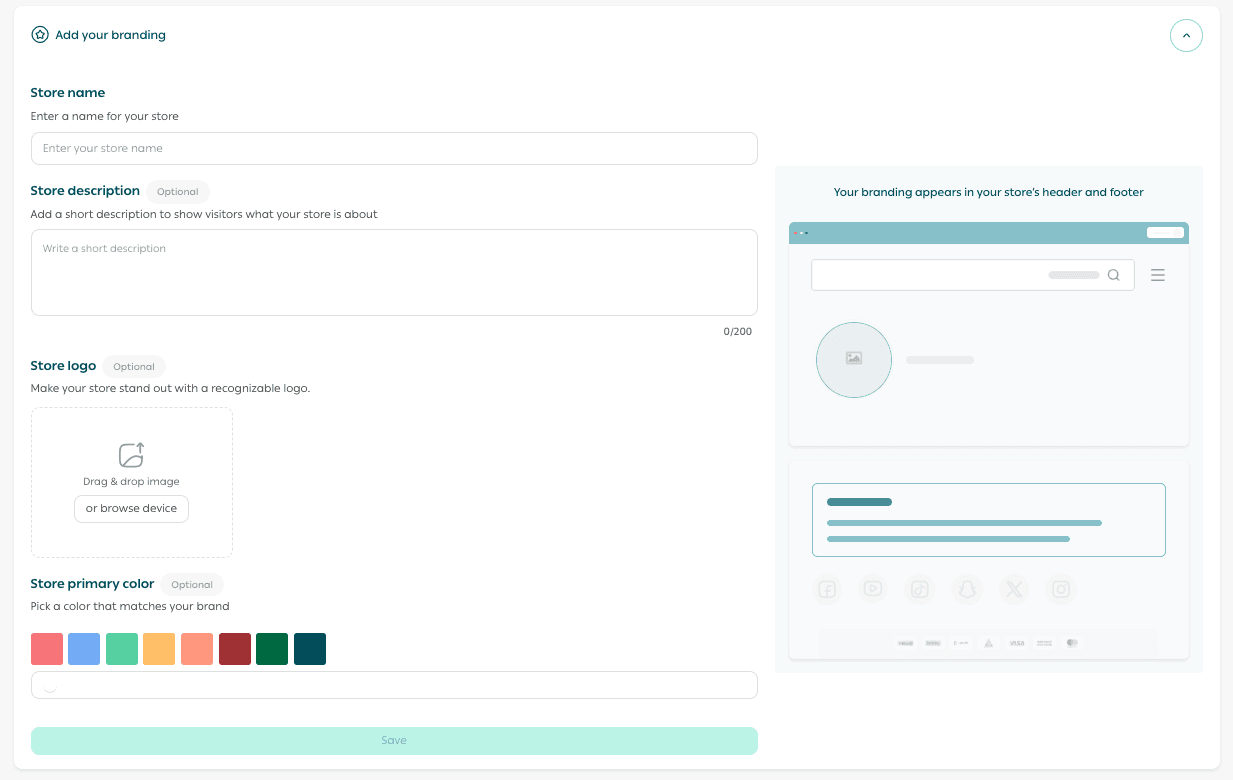Click the X (Twitter) icon in the footer preview

pos(1014,590)
